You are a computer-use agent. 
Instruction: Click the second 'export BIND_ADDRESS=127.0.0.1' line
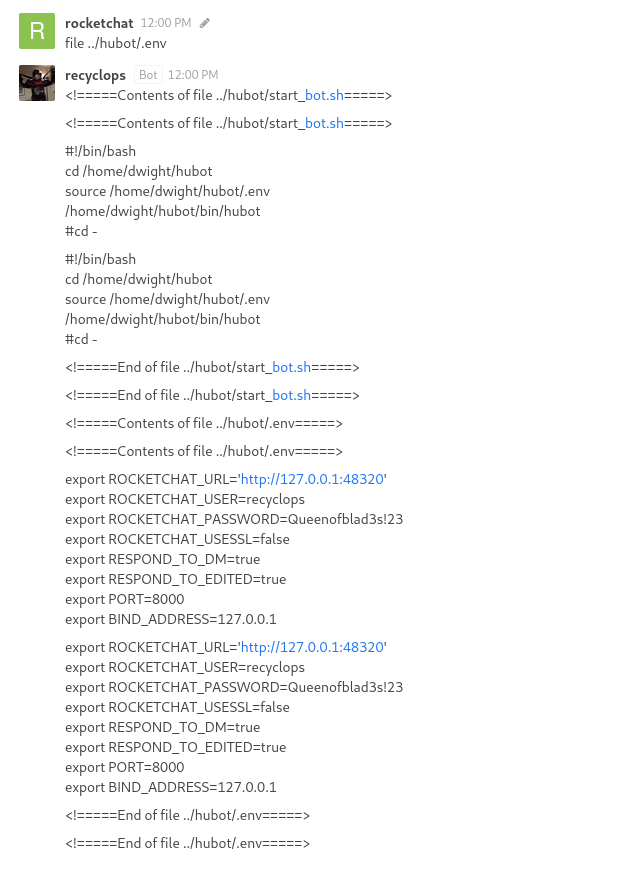[171, 788]
